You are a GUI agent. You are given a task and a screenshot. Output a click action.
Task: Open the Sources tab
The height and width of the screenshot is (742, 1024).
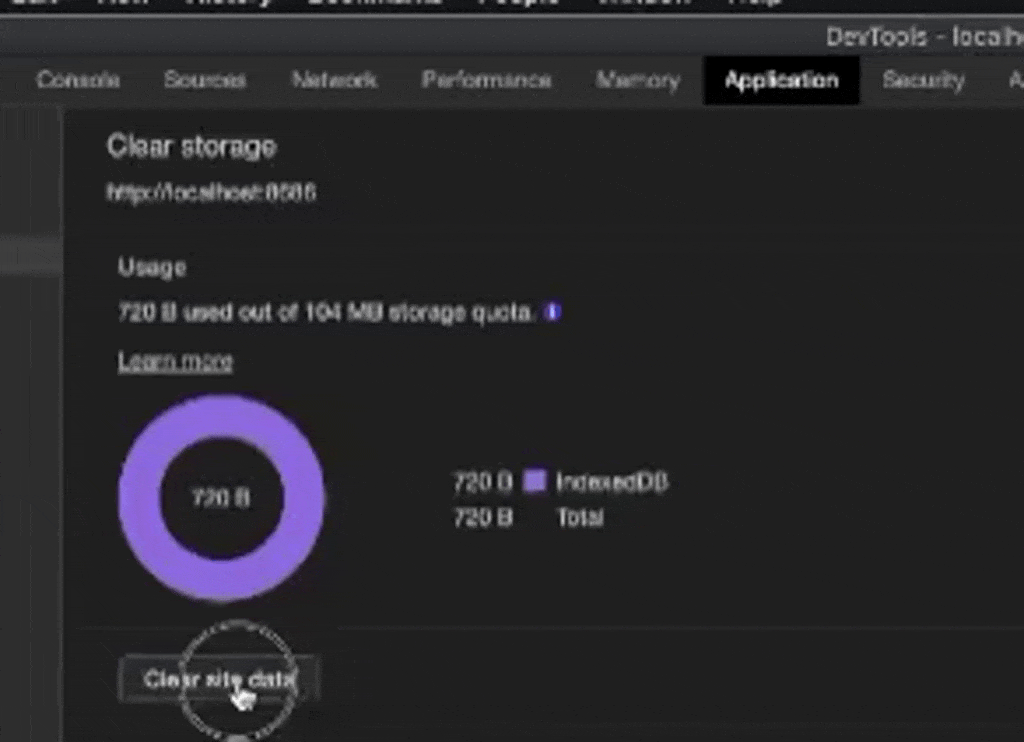pos(204,80)
